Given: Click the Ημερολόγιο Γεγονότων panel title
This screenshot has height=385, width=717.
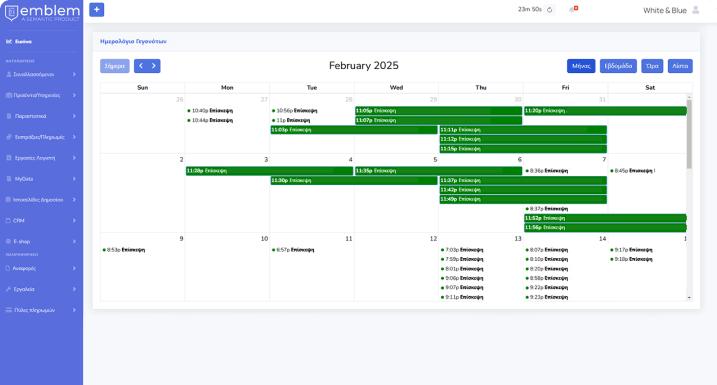Looking at the screenshot, I should pyautogui.click(x=133, y=41).
